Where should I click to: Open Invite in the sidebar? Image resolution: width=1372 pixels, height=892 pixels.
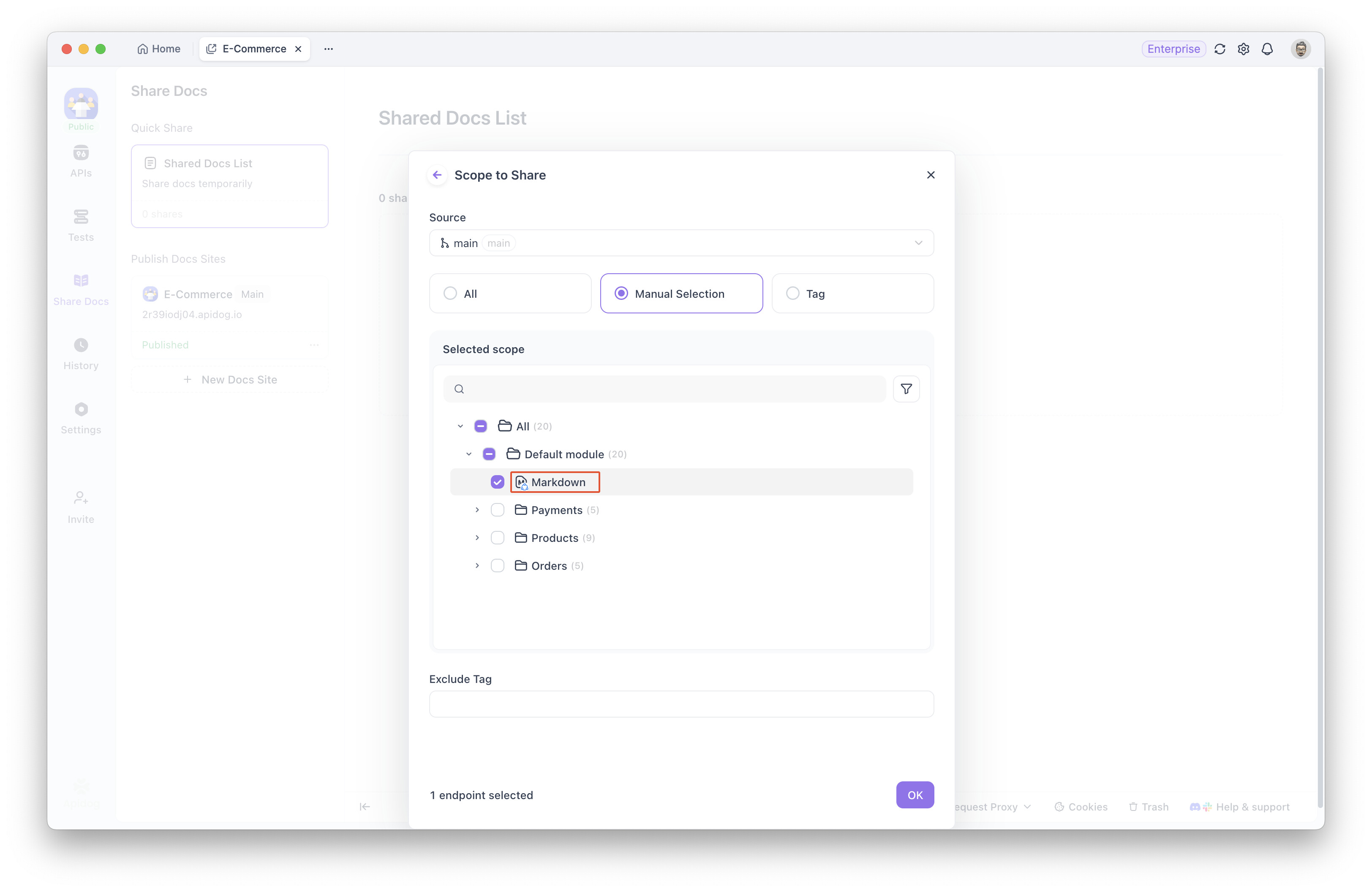pos(81,507)
